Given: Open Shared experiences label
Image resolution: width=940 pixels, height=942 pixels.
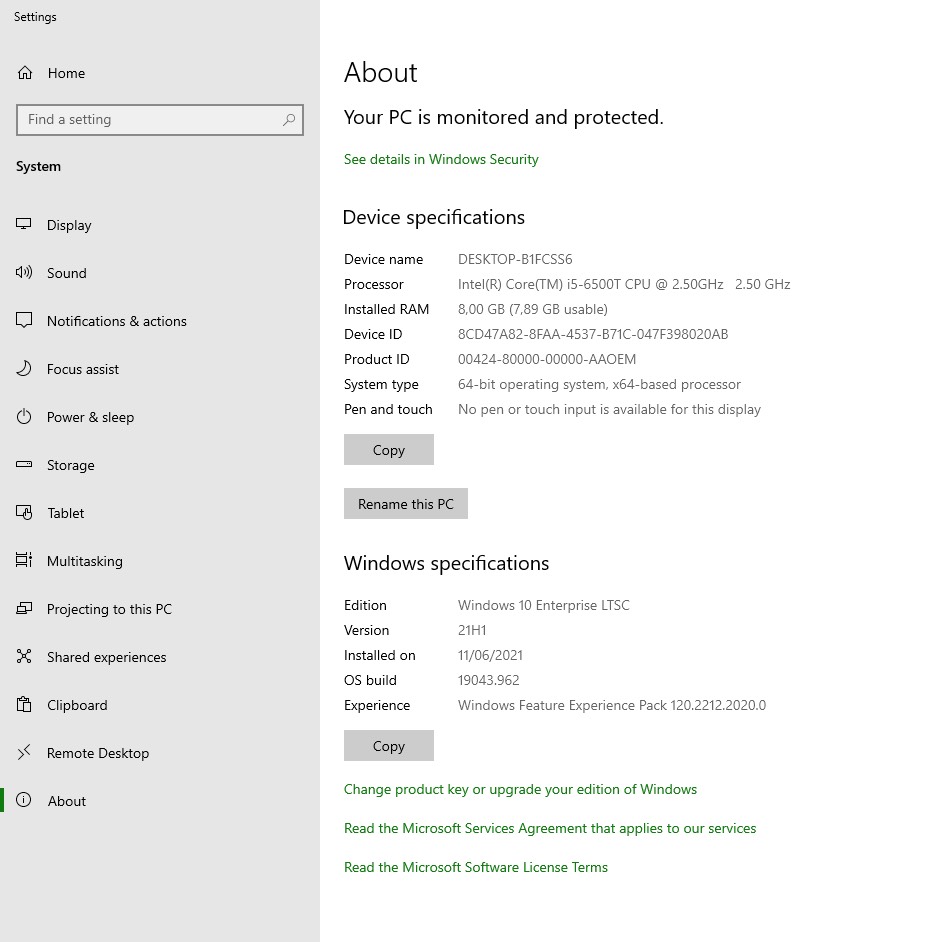Looking at the screenshot, I should coord(106,657).
